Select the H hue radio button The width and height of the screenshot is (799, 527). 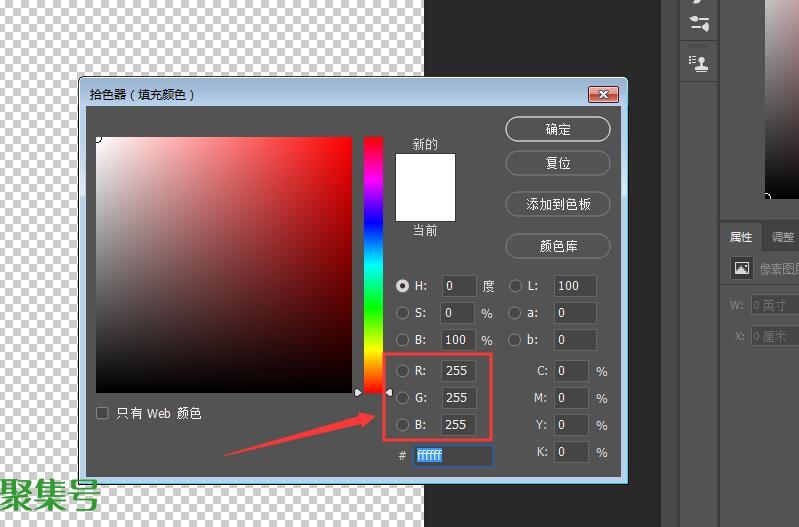coord(403,286)
